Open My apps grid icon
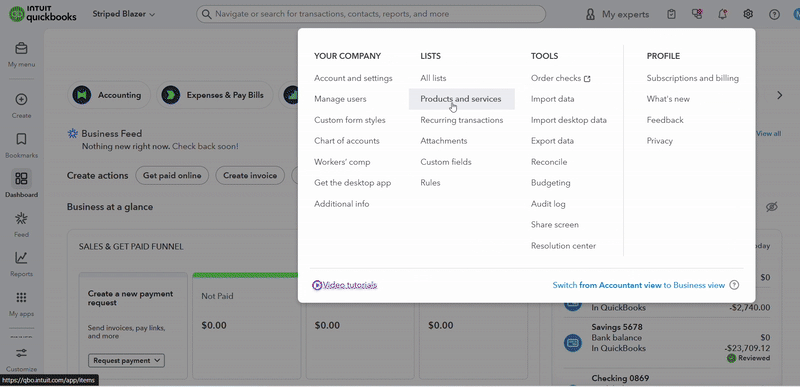The image size is (800, 387). pos(21,298)
